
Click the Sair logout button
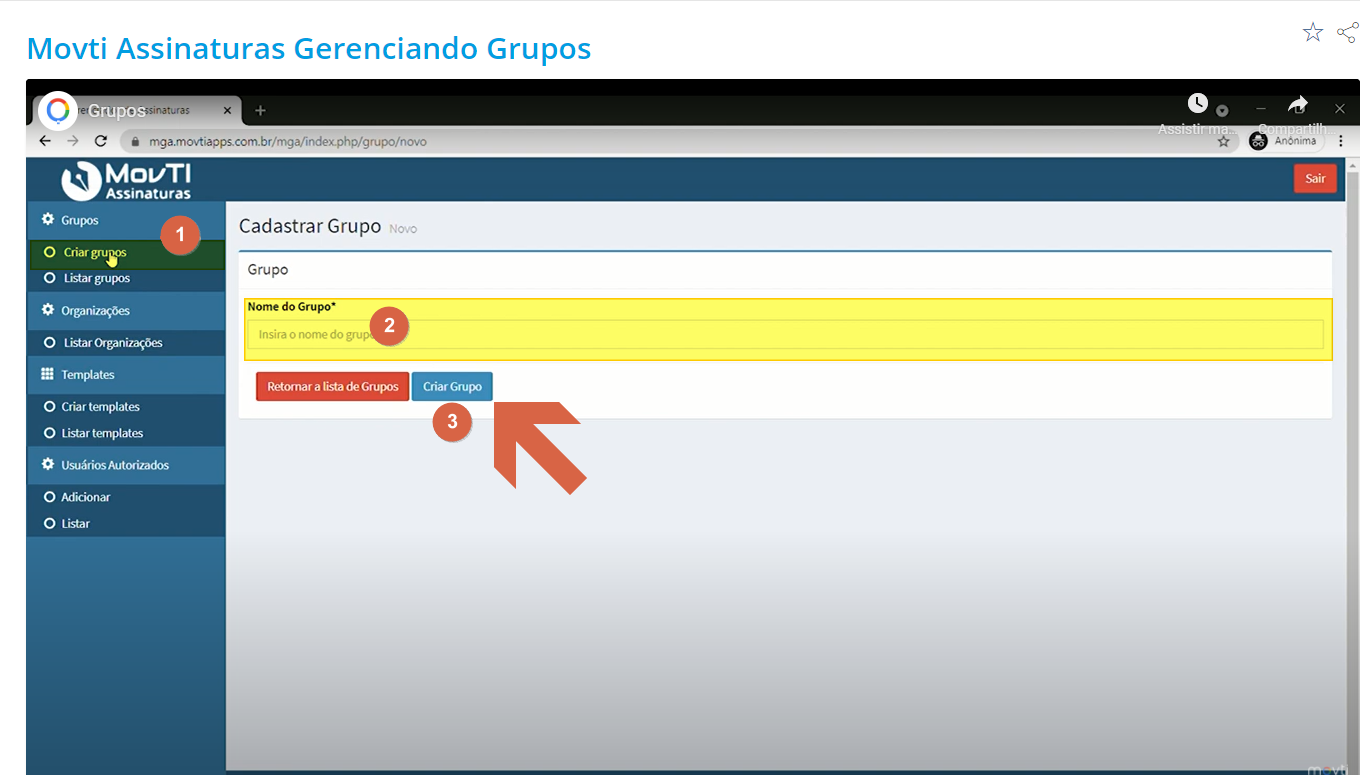tap(1315, 178)
